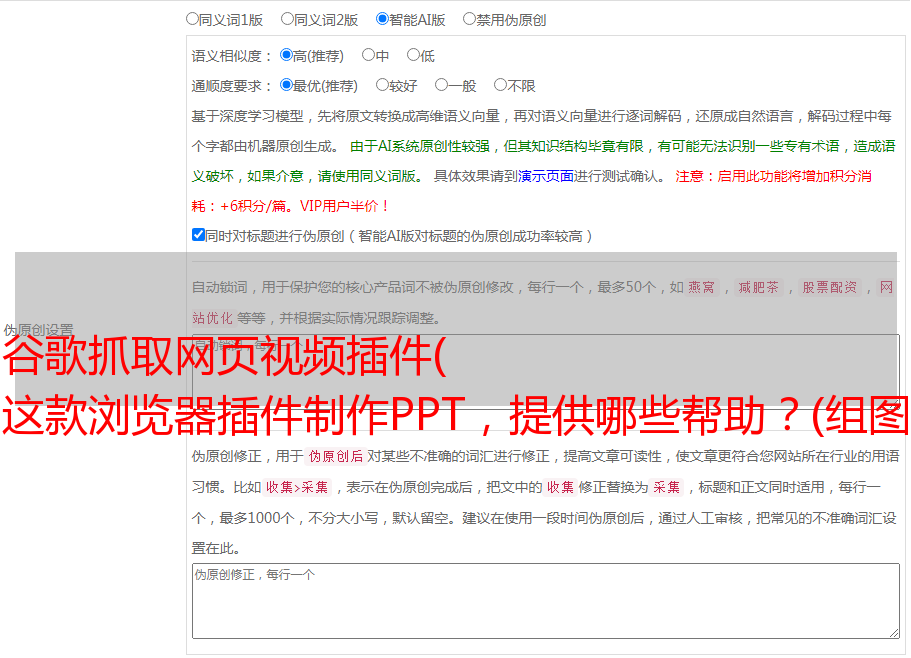Set 语义相似度 to 低

(x=413, y=55)
